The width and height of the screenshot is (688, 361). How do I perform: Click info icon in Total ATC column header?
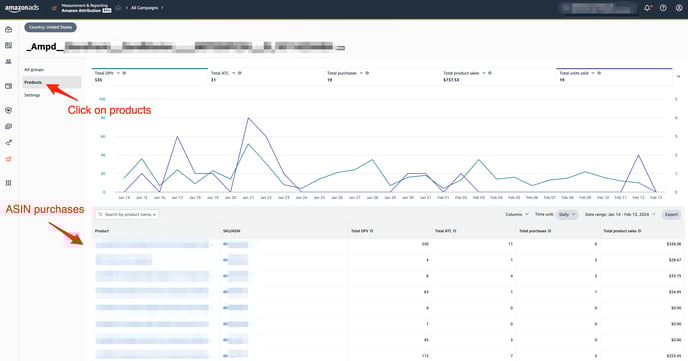455,231
